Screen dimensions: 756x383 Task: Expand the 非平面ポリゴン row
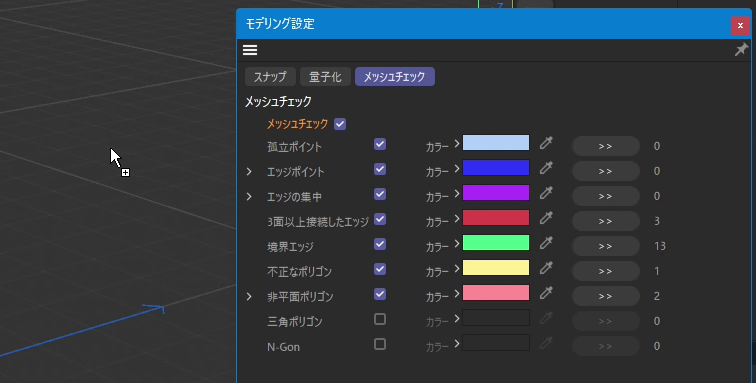249,297
